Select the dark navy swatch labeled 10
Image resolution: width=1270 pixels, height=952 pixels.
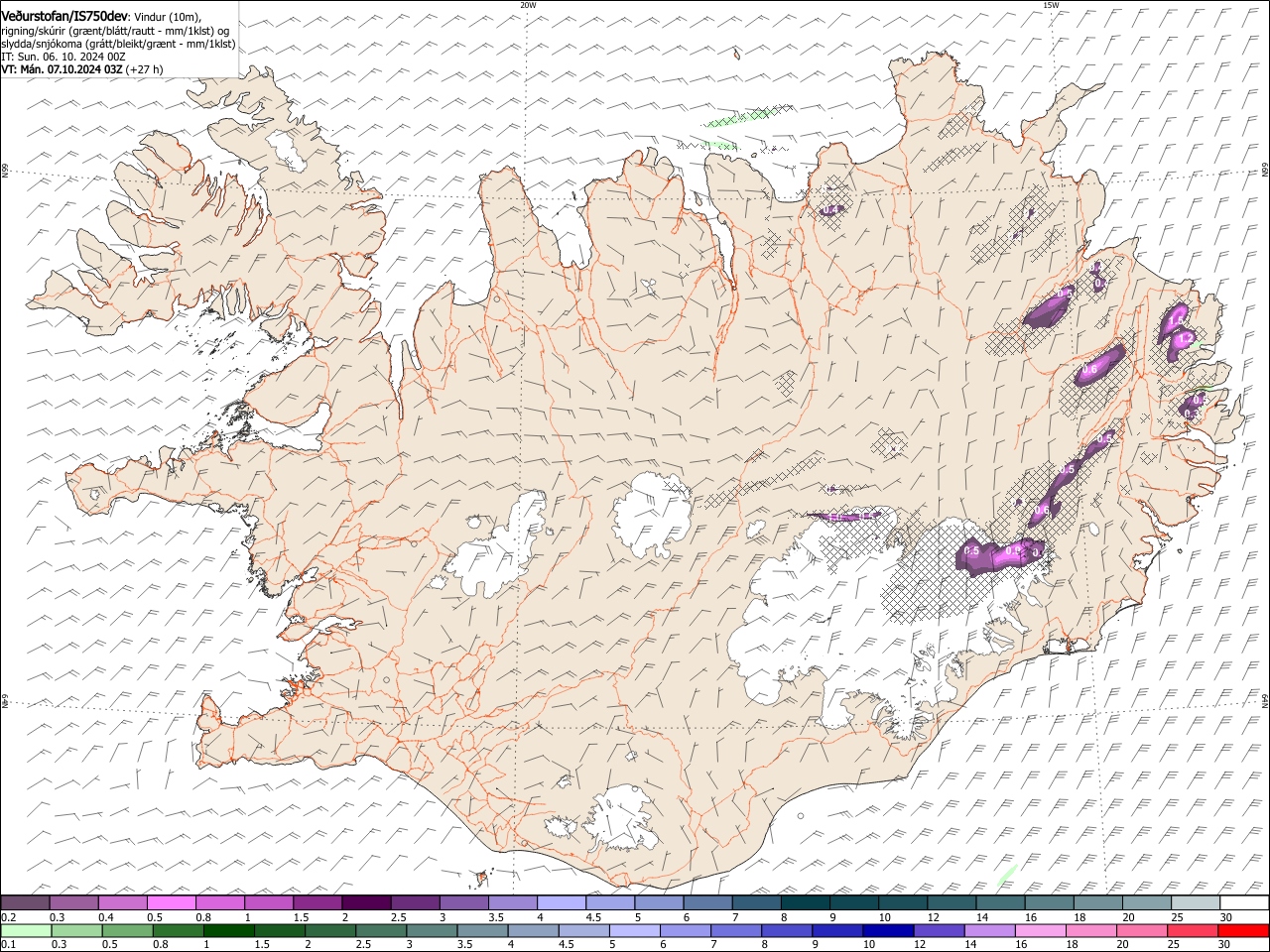(888, 930)
